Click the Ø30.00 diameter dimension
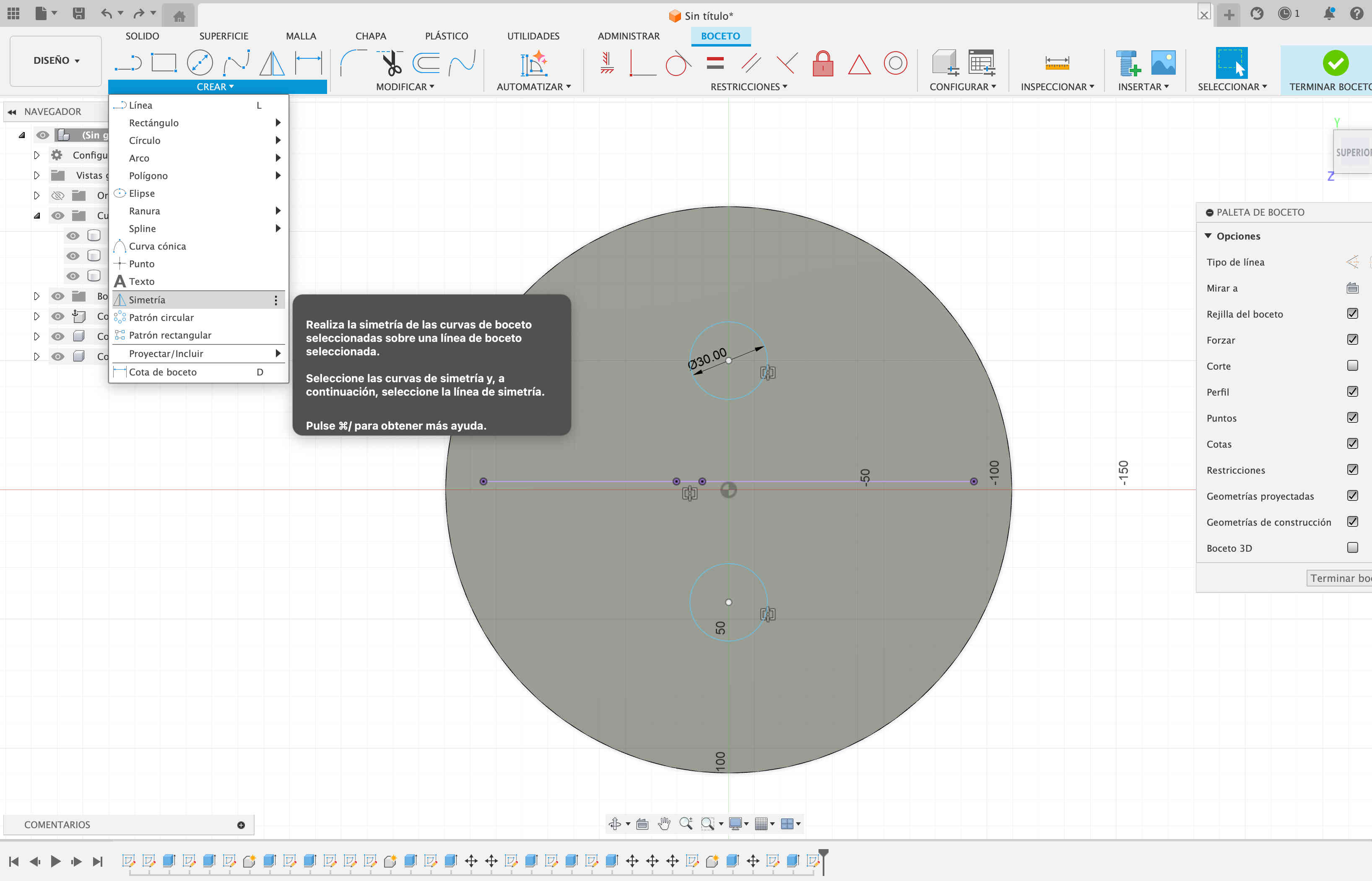This screenshot has height=881, width=1372. (x=707, y=358)
